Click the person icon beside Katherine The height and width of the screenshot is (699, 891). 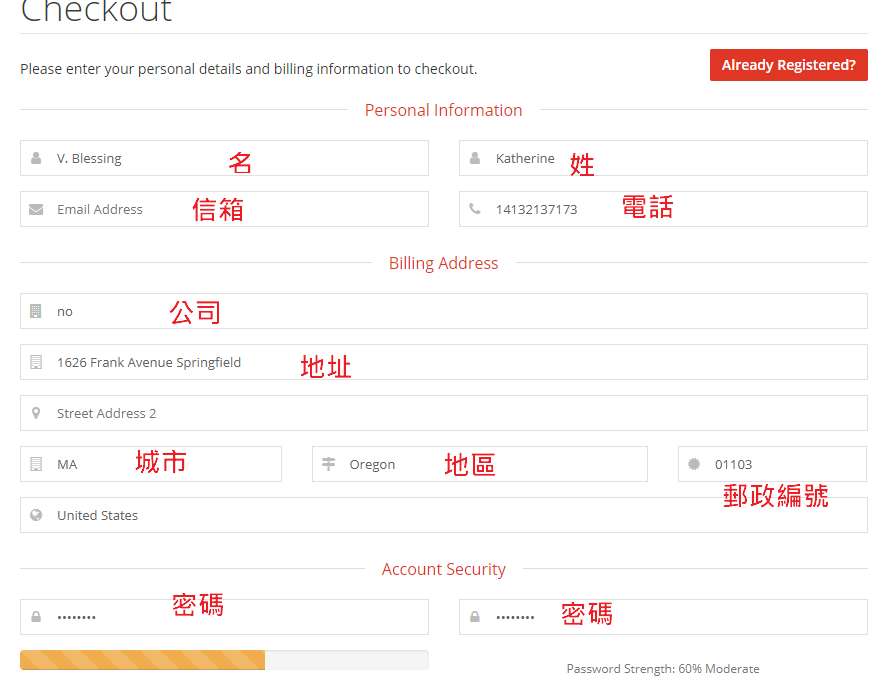point(475,158)
